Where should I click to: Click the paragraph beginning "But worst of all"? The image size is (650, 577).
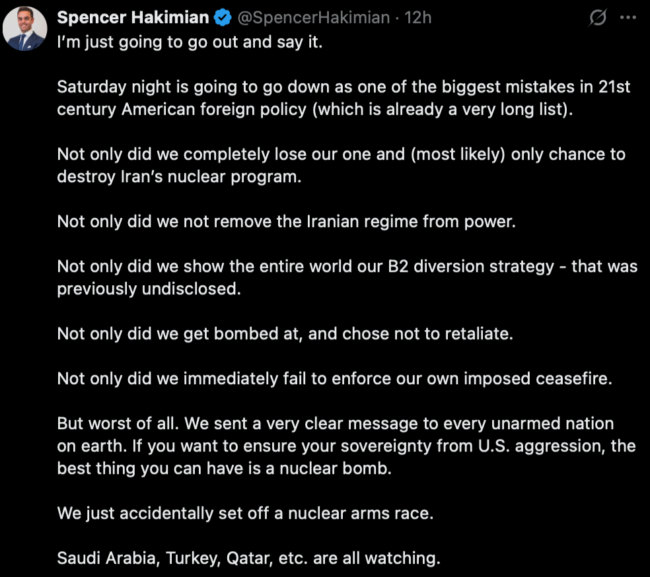pos(346,446)
